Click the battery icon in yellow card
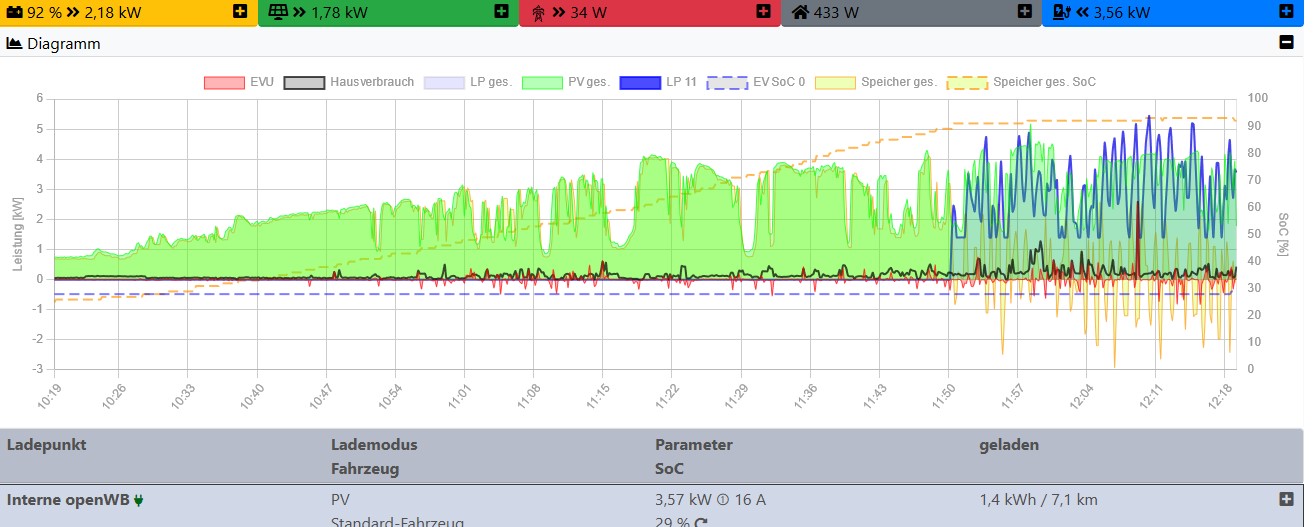 pos(14,13)
